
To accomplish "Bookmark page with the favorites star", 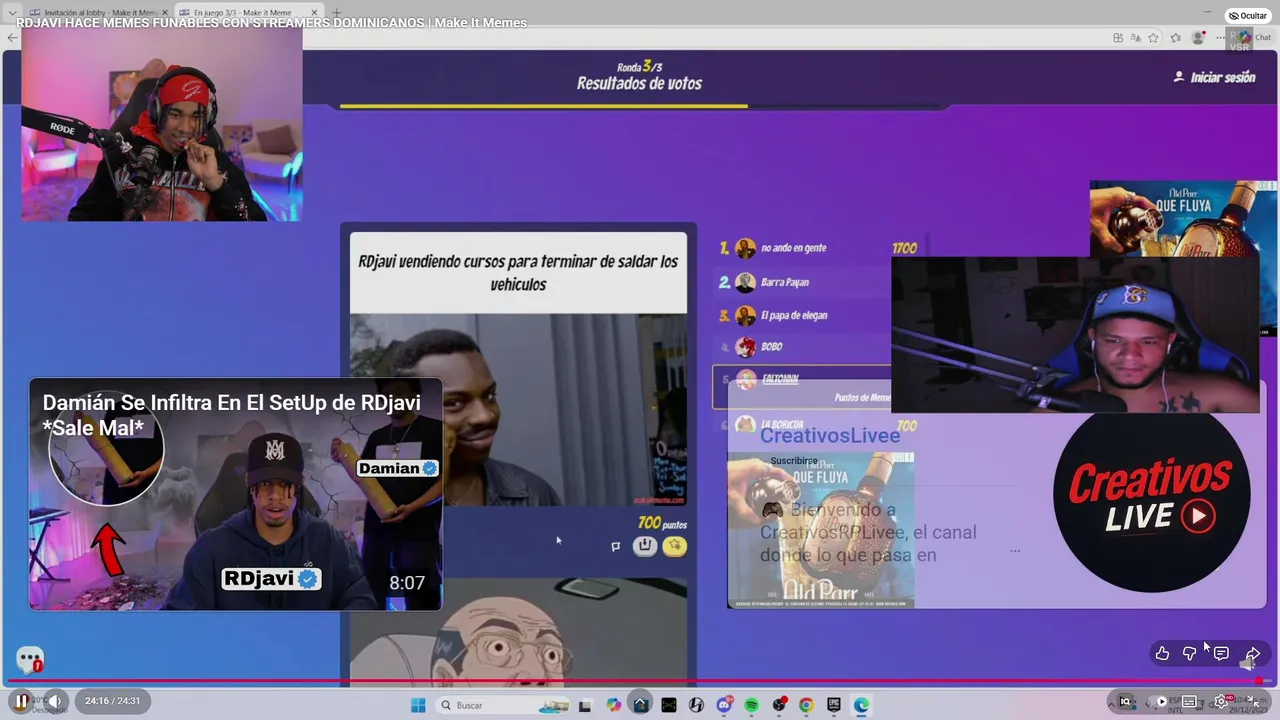I will [1153, 38].
